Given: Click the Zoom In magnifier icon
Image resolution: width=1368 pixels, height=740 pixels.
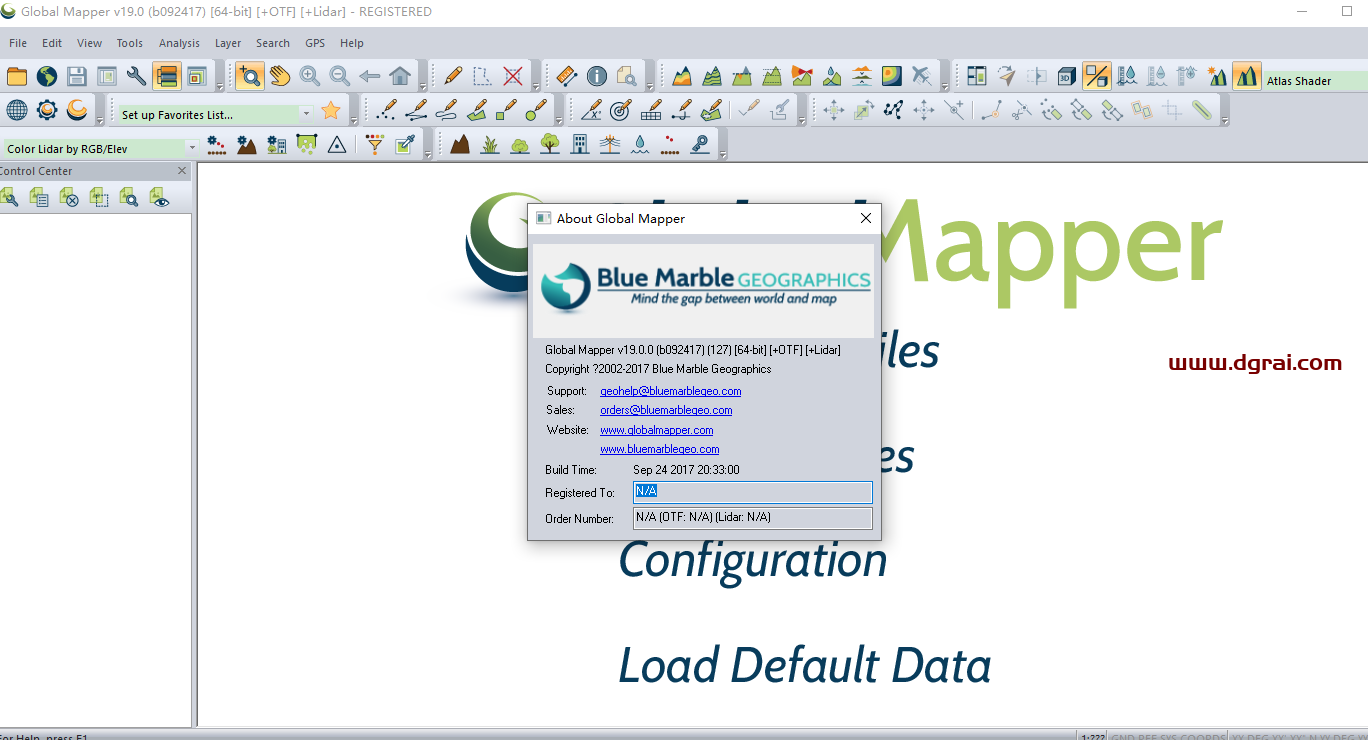Looking at the screenshot, I should (310, 76).
